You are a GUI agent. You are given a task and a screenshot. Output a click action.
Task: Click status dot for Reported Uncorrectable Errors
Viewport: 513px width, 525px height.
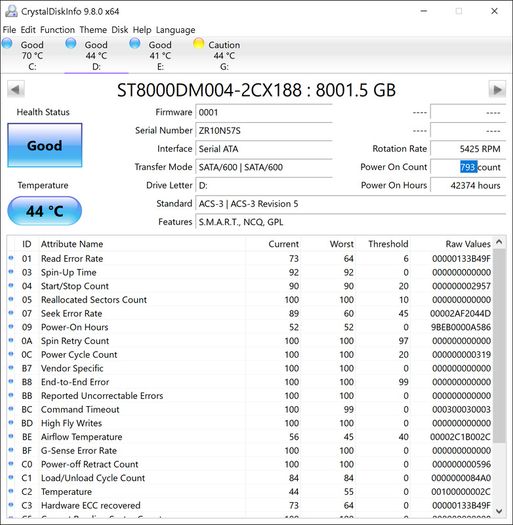click(11, 395)
